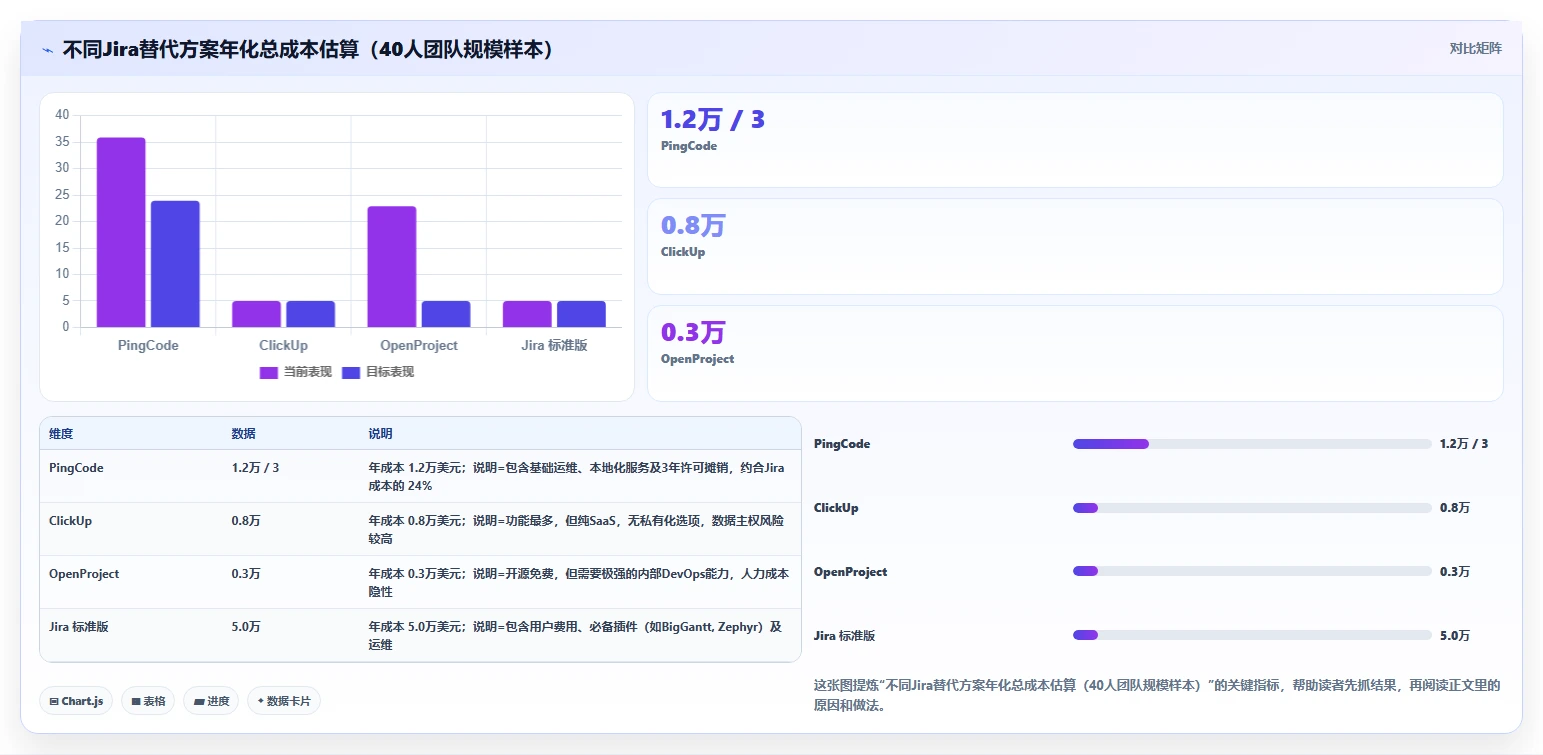
Task: Toggle the 目标表现 legend item
Action: (378, 372)
